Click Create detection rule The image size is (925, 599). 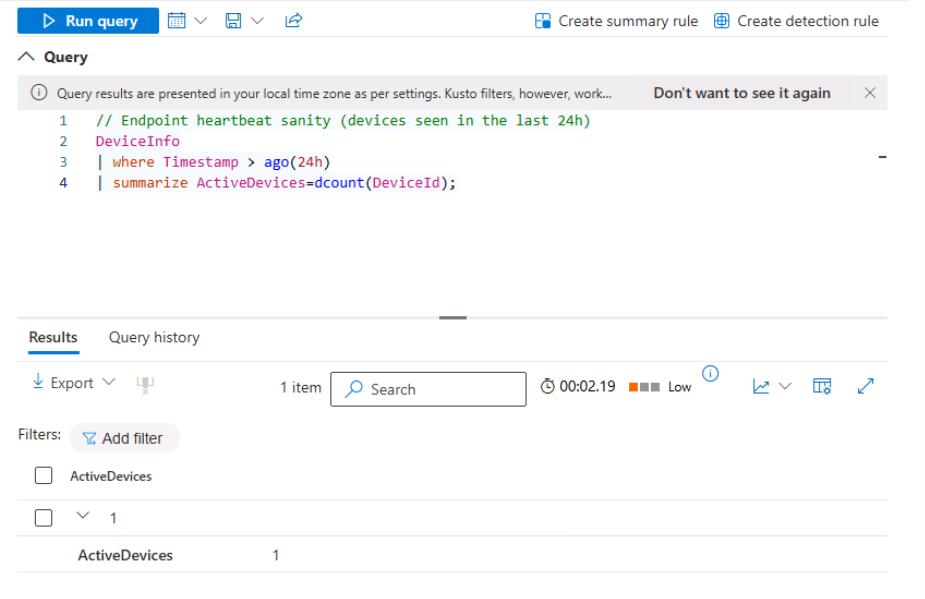coord(796,21)
